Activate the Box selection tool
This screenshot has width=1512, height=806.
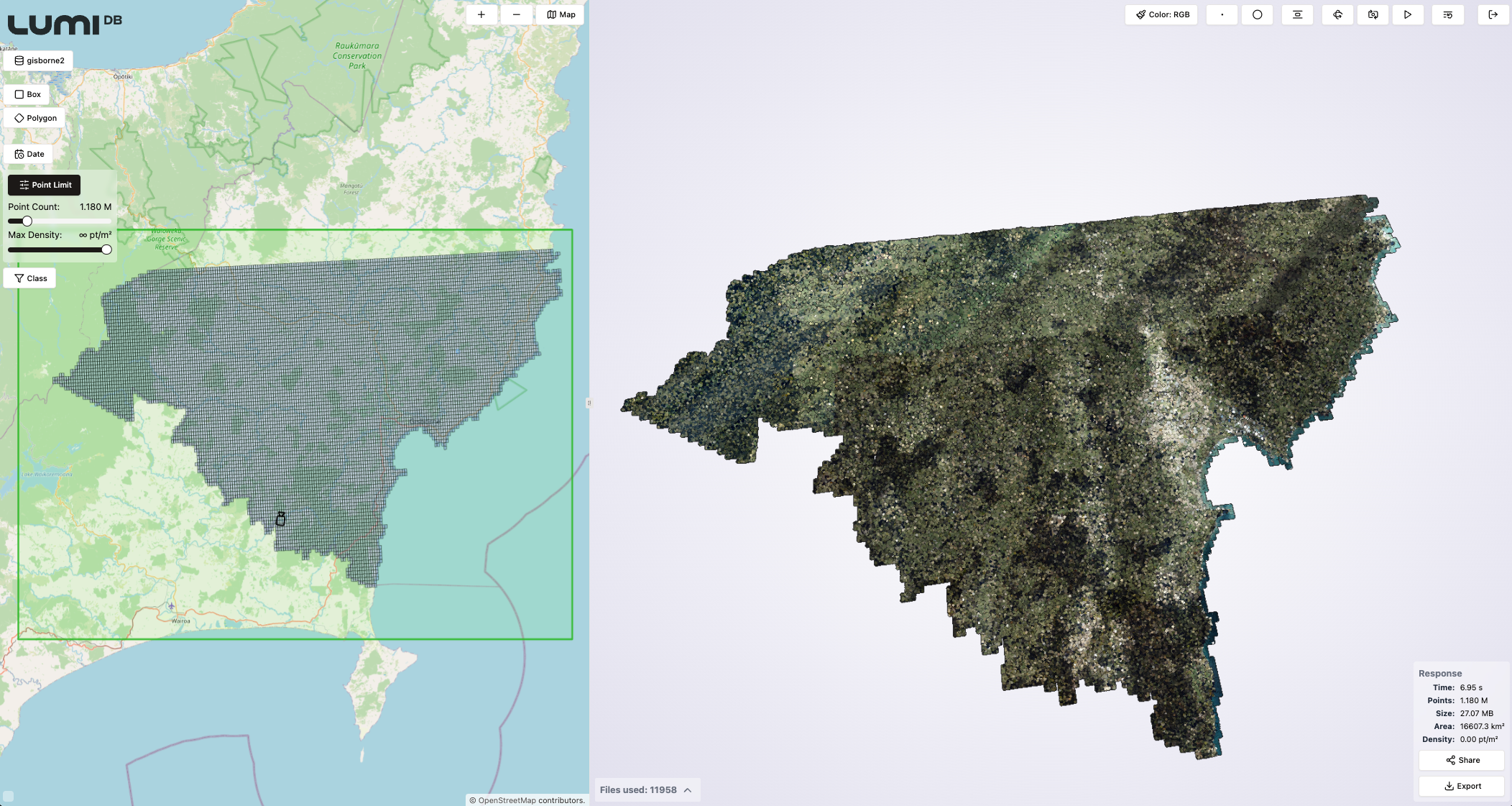[x=27, y=94]
